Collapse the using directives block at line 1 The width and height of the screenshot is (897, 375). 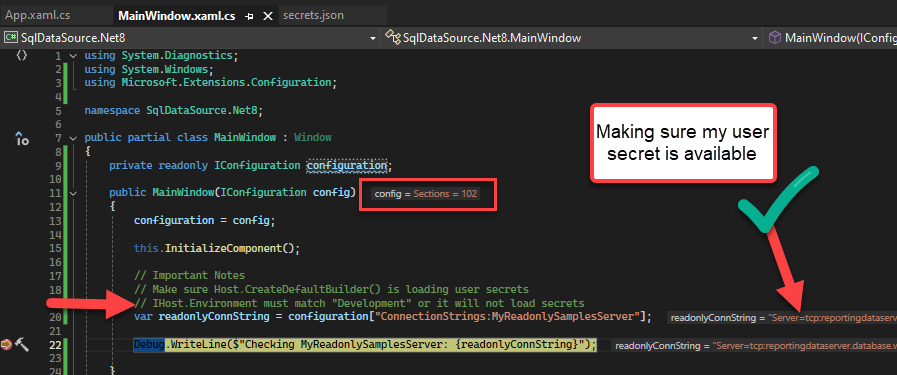click(73, 56)
